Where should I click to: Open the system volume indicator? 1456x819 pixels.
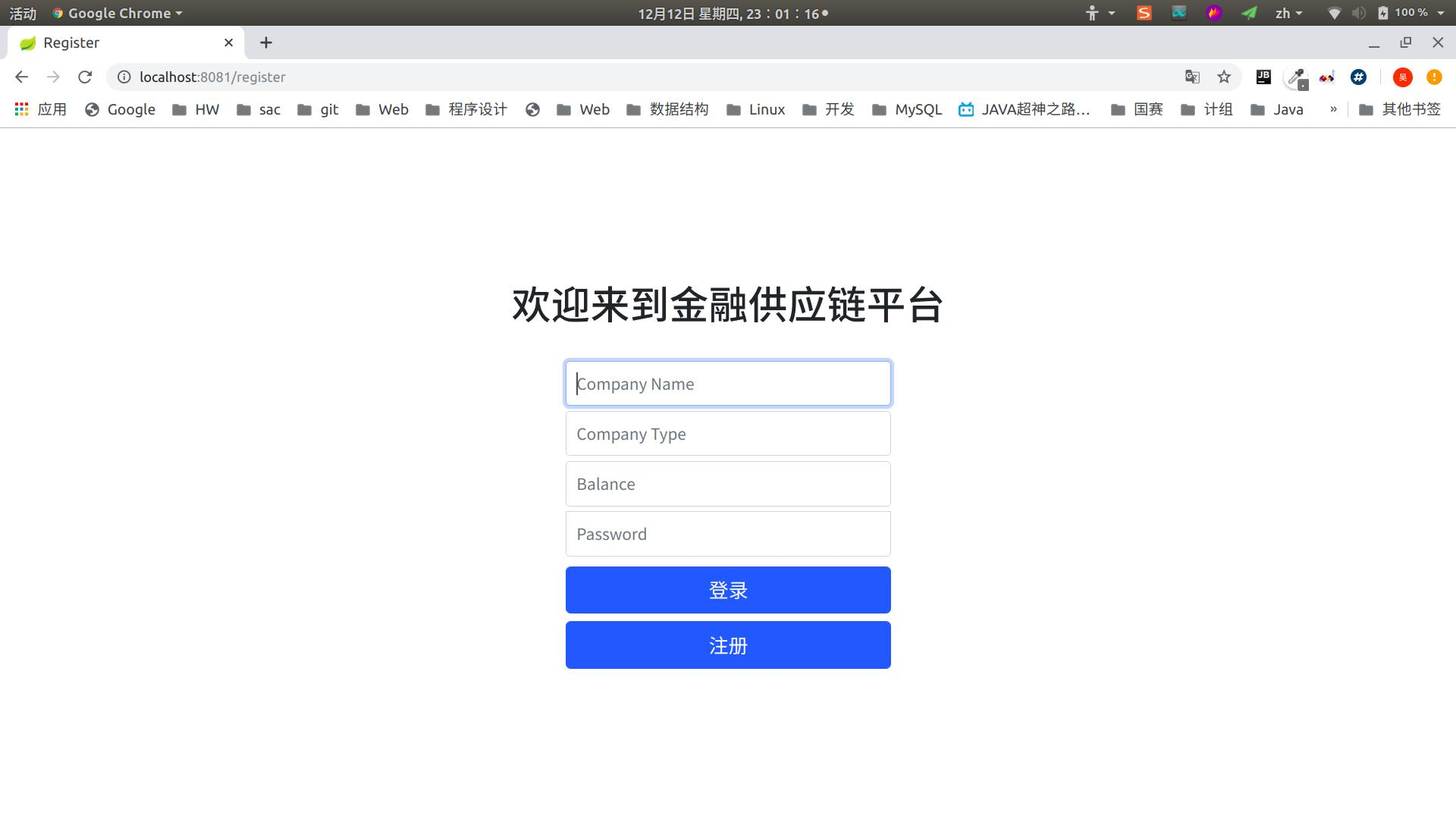pos(1358,13)
